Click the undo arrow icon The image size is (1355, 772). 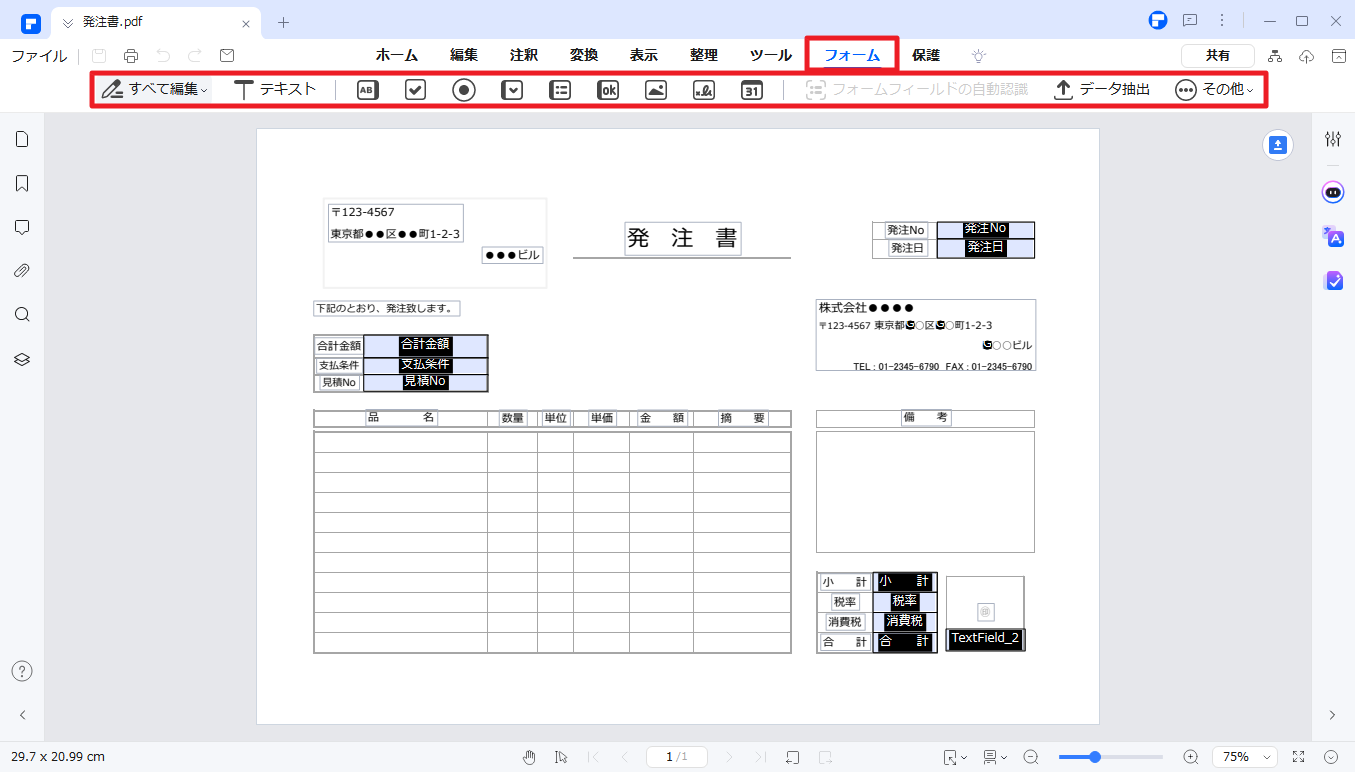(163, 56)
